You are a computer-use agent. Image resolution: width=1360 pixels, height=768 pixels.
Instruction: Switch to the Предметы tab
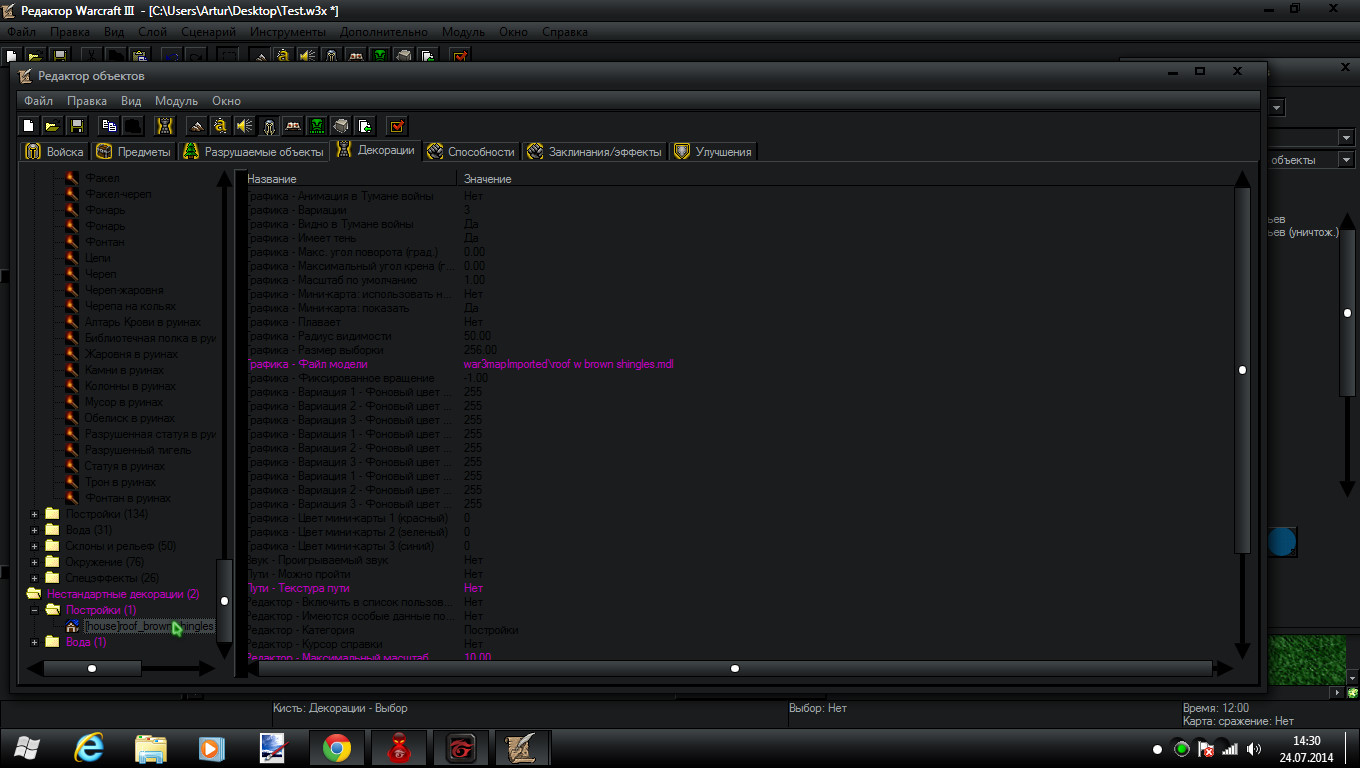click(x=133, y=151)
